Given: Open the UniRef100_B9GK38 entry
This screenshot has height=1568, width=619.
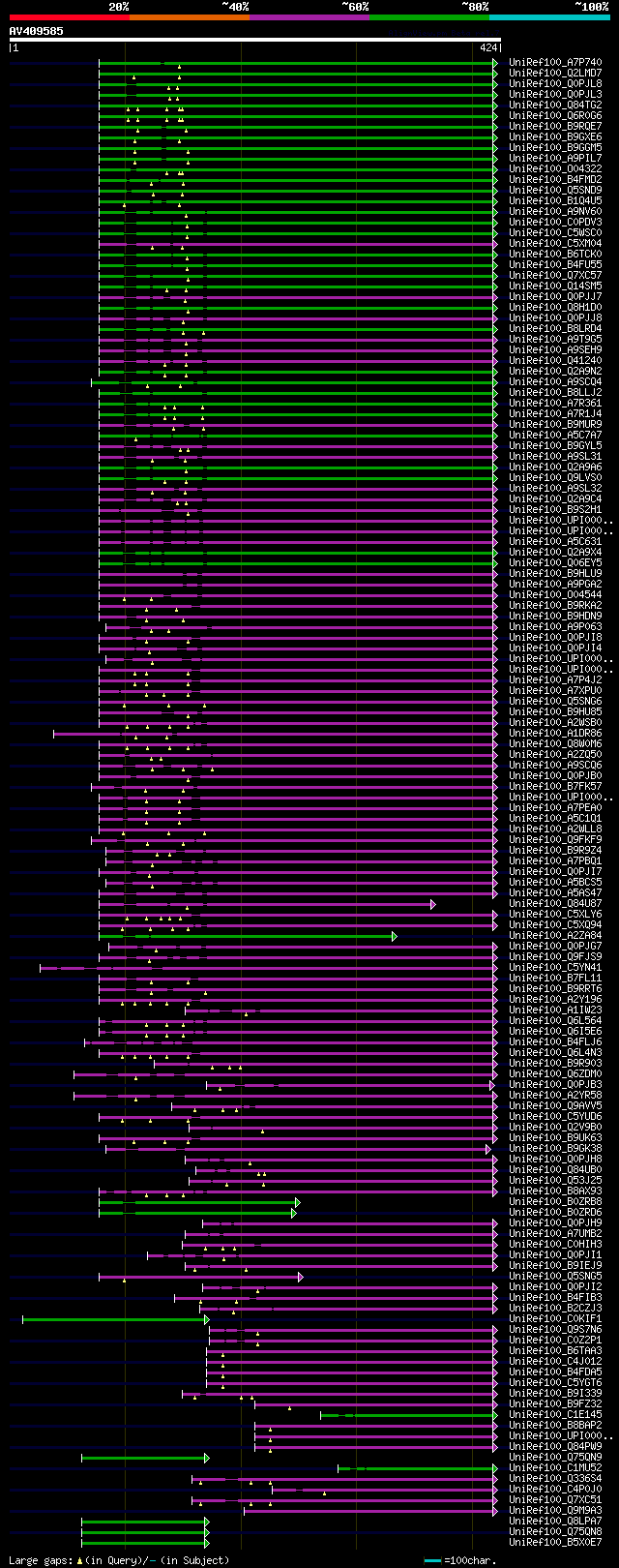Looking at the screenshot, I should pos(555,1148).
